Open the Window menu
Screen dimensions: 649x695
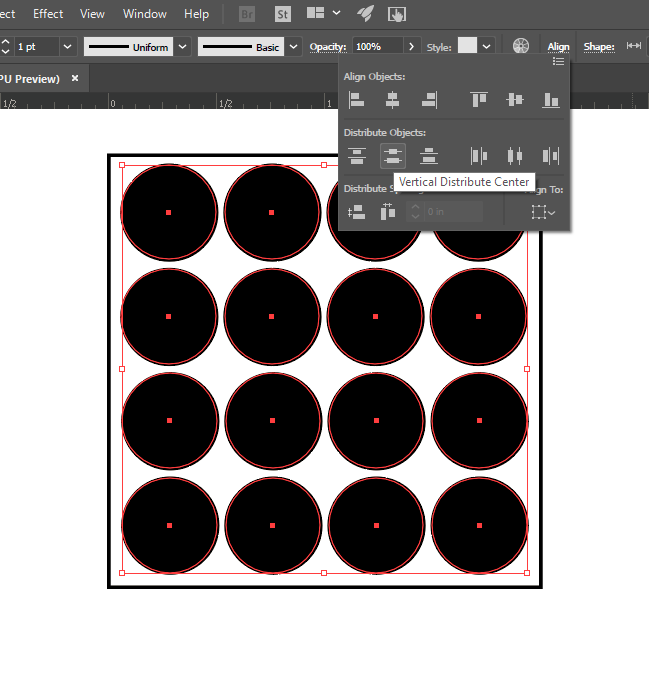click(x=145, y=14)
